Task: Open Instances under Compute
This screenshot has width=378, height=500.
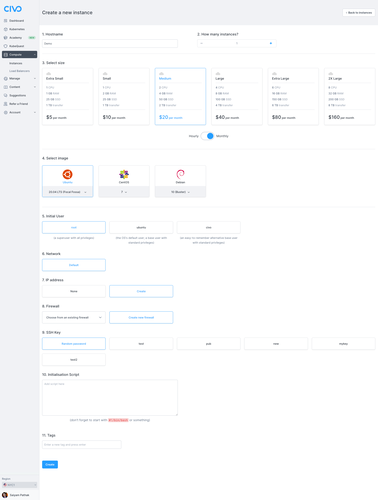Action: tap(16, 63)
